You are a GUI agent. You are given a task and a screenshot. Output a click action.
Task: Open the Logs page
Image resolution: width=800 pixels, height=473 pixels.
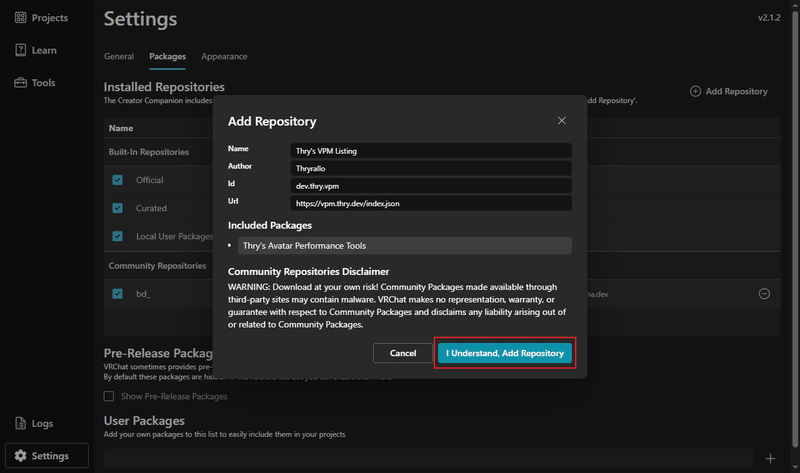point(34,423)
